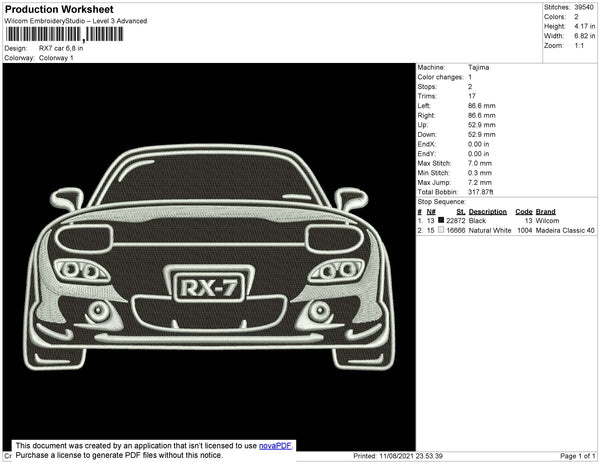Screen dimensions: 600x464
Task: Select the printed date 11/08/2021 23.53.39
Action: click(x=411, y=456)
